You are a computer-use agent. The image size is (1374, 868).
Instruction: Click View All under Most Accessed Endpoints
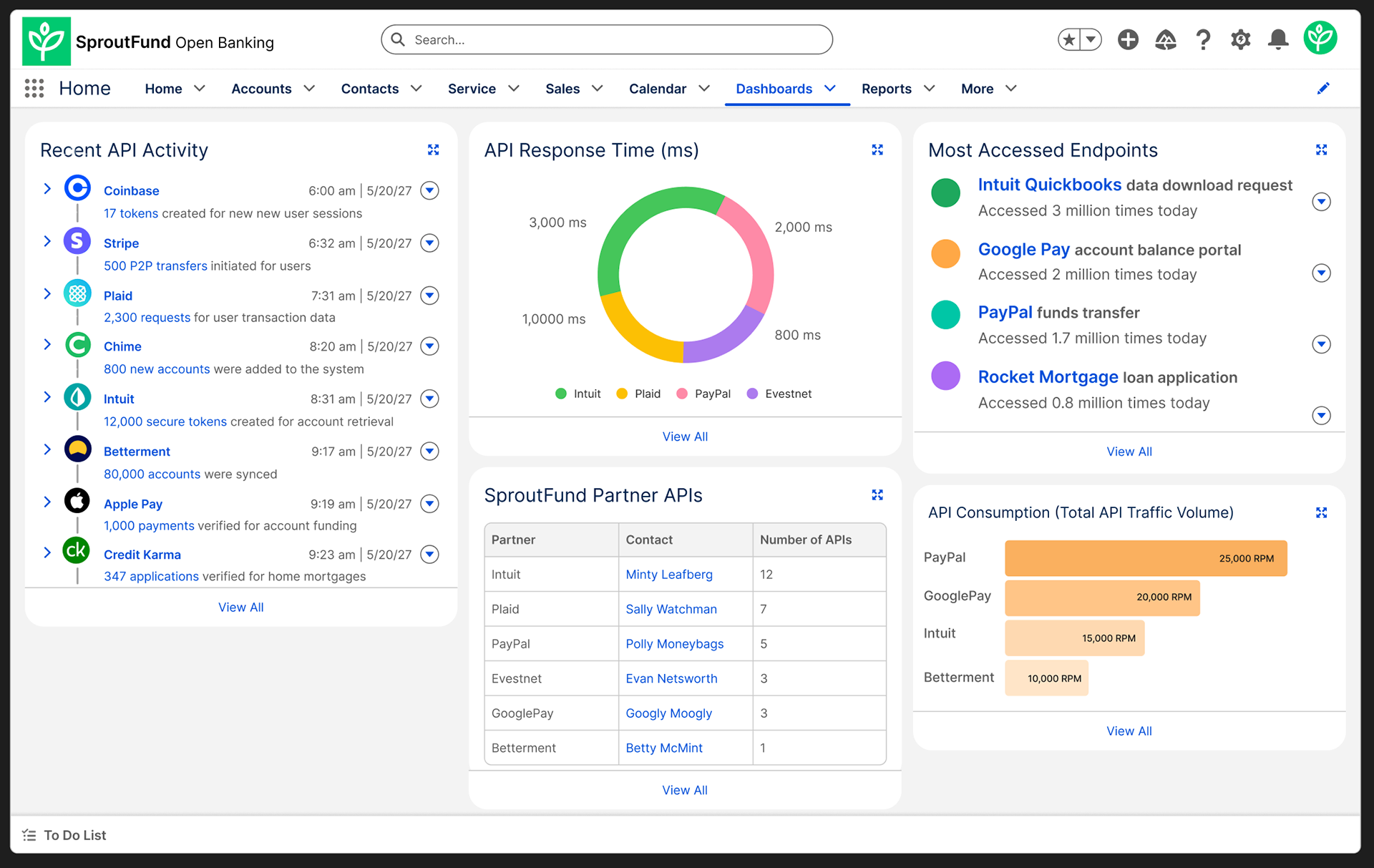click(x=1129, y=452)
